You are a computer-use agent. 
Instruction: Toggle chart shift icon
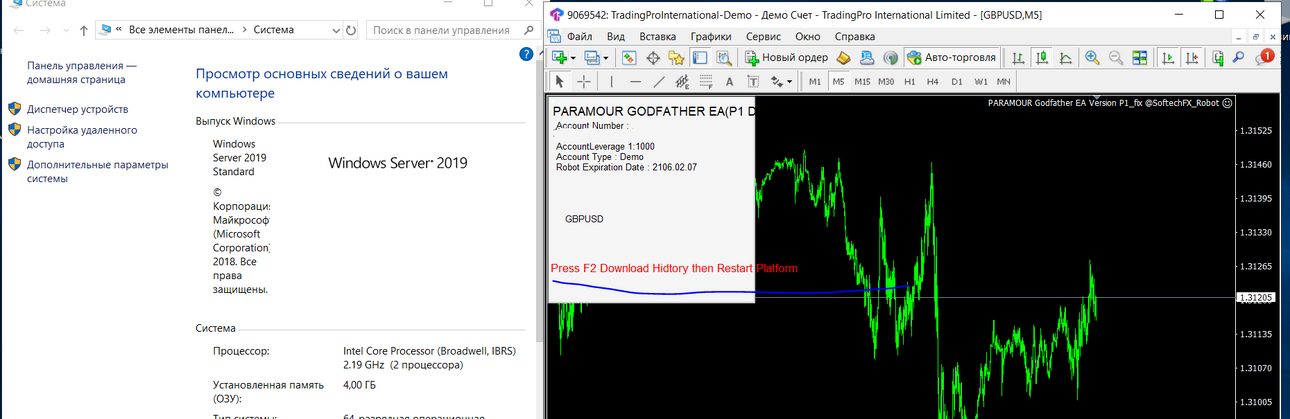coord(1190,57)
